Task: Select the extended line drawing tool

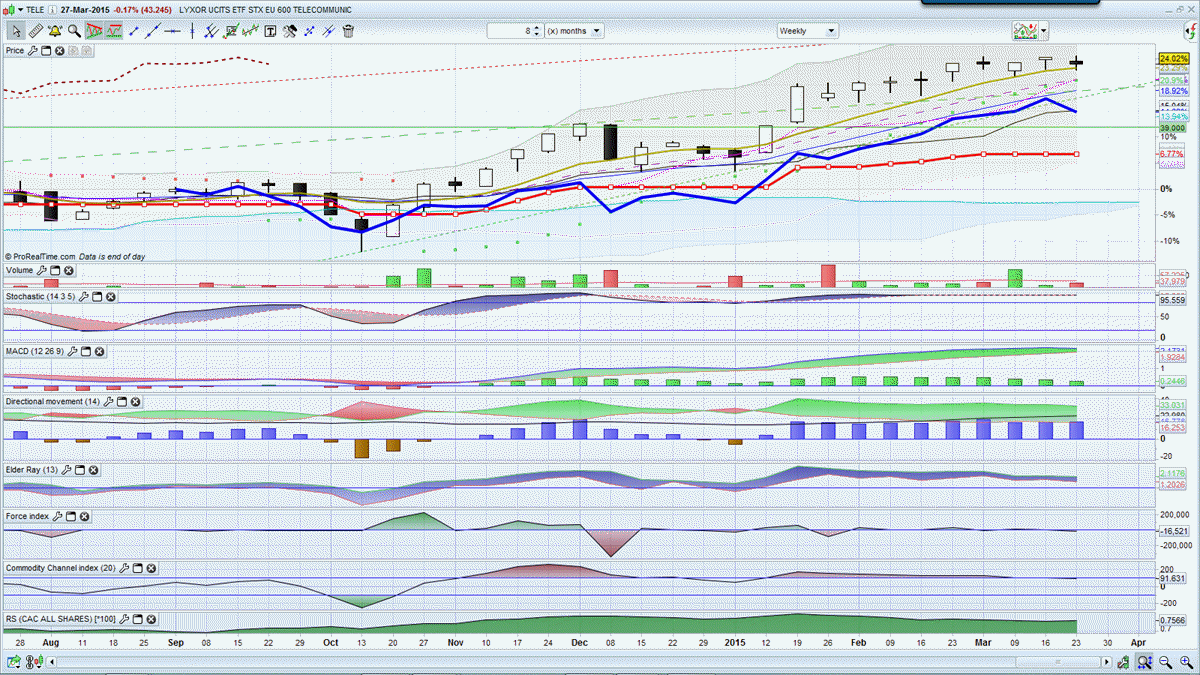Action: point(153,31)
